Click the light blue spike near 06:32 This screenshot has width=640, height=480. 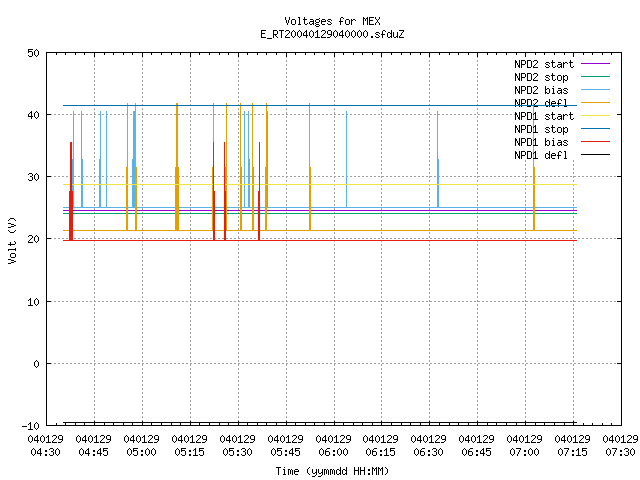click(x=438, y=159)
